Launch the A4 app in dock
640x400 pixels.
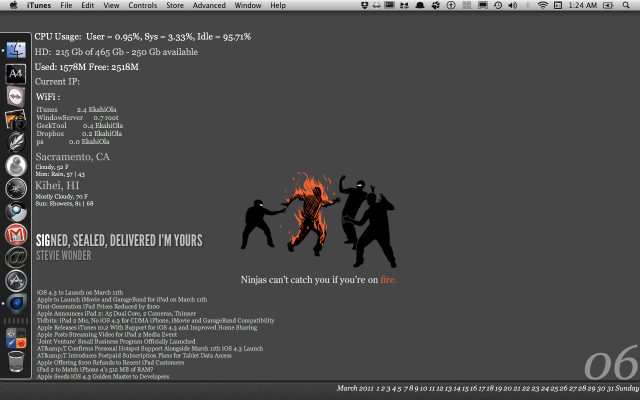[x=16, y=74]
